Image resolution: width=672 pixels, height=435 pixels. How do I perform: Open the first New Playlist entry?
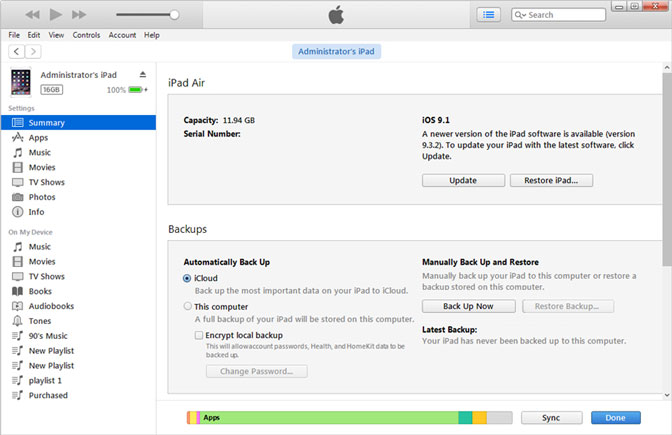point(78,351)
